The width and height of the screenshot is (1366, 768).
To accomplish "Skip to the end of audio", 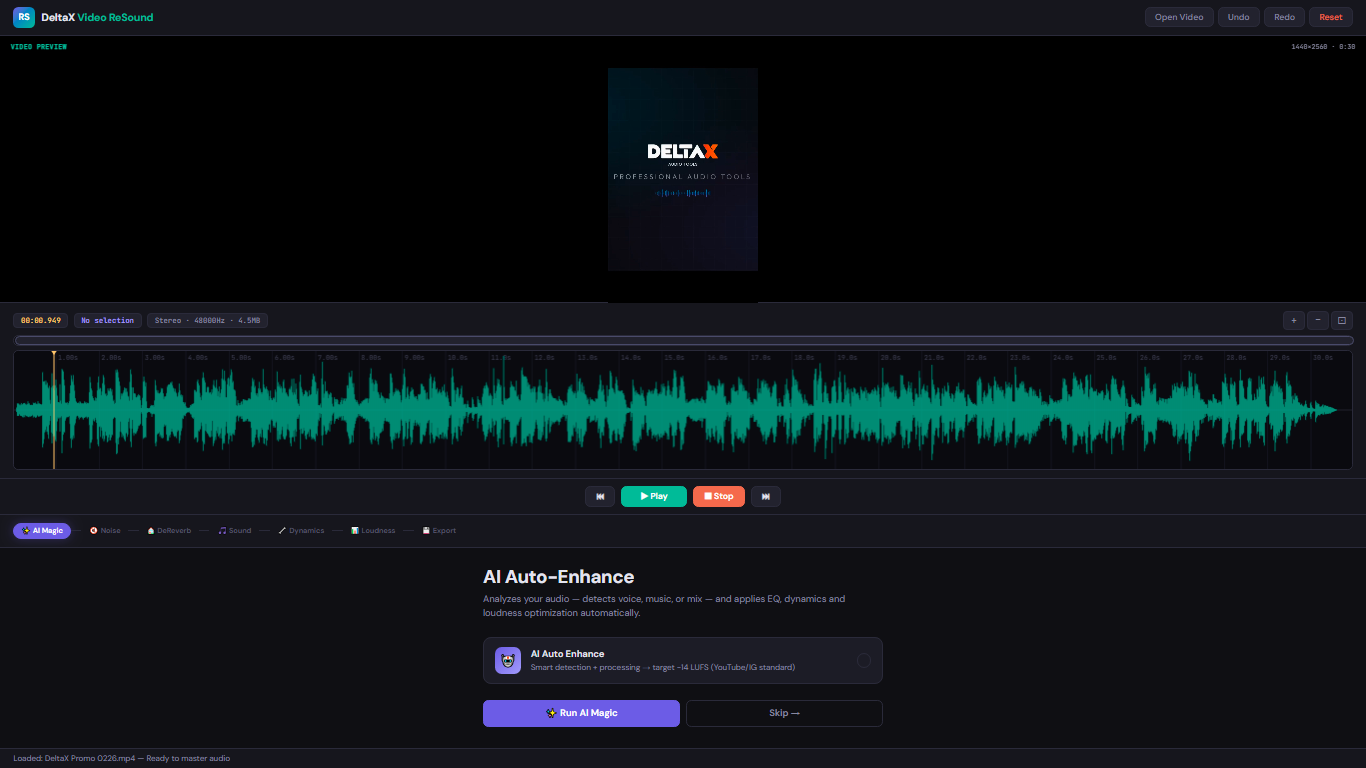I will (766, 496).
